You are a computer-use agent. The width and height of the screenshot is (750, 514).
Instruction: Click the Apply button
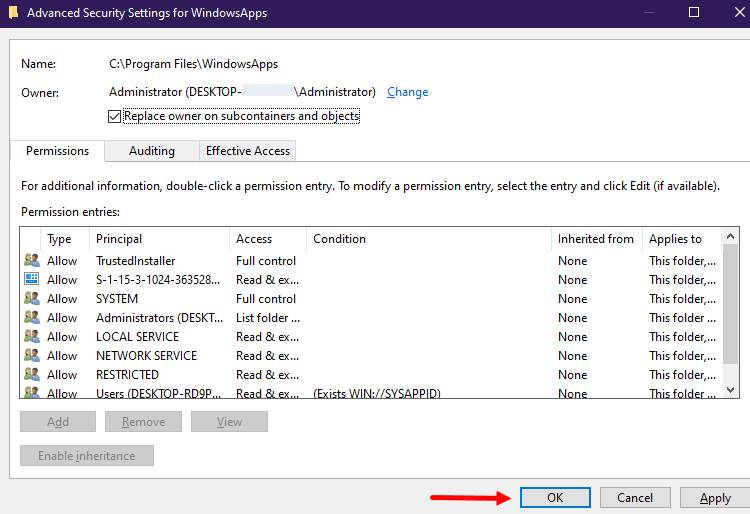pyautogui.click(x=715, y=498)
